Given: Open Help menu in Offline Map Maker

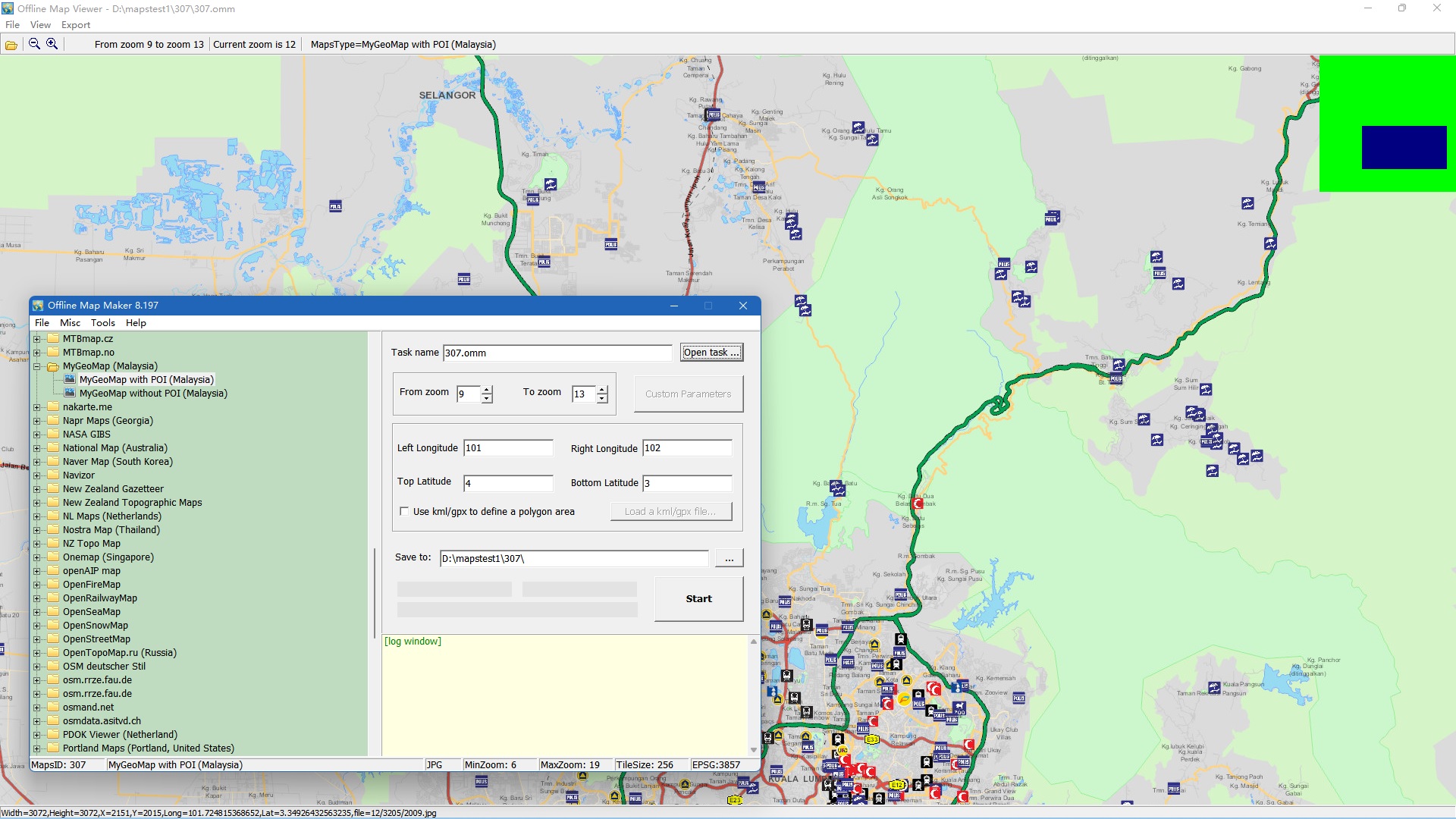Looking at the screenshot, I should [x=136, y=322].
